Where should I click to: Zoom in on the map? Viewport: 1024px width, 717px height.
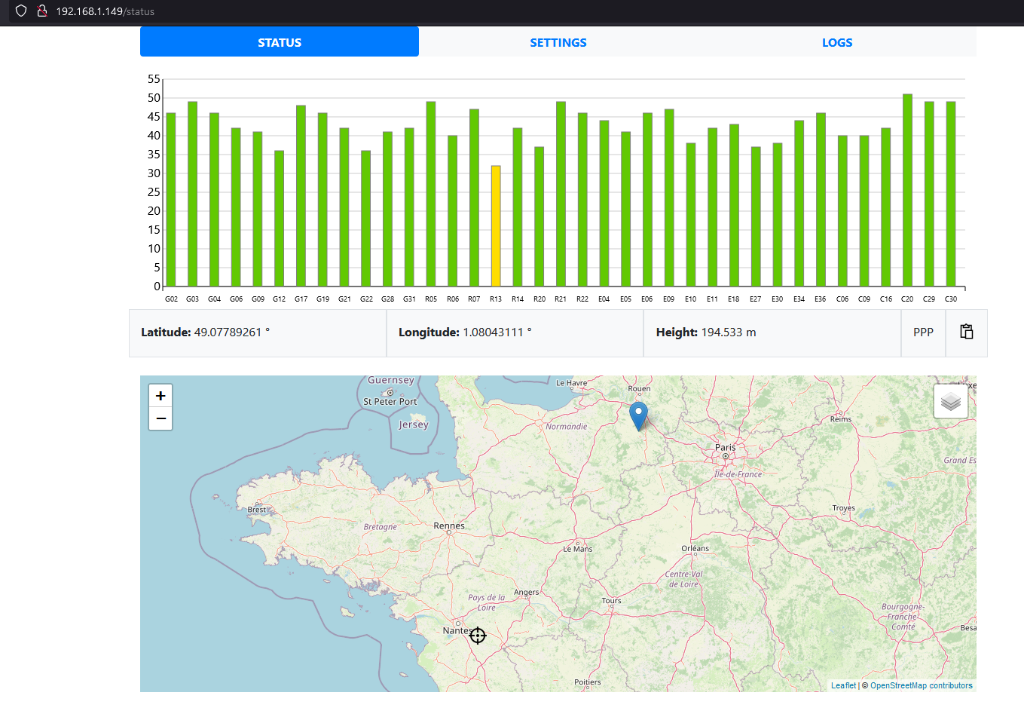(161, 396)
